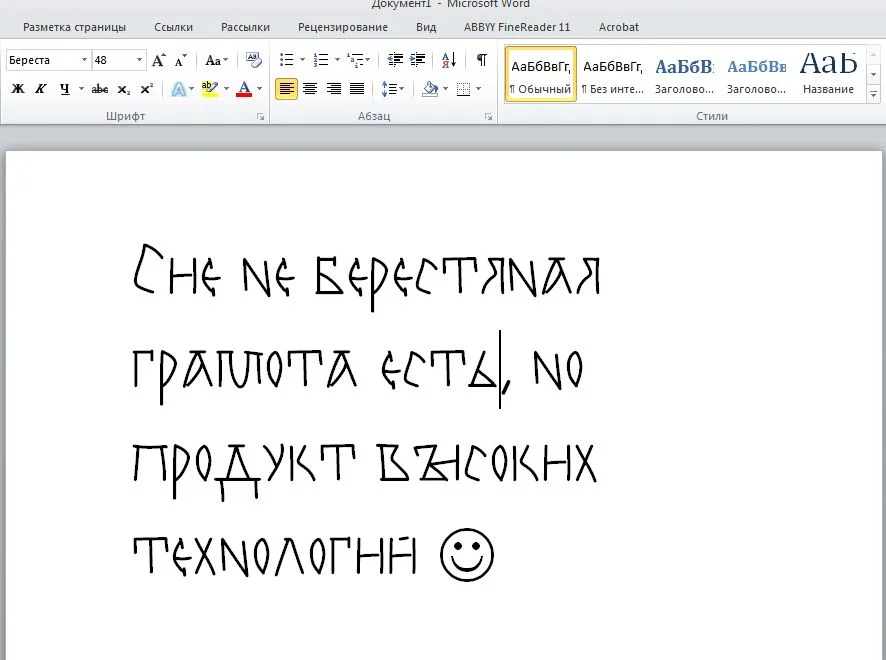Image resolution: width=886 pixels, height=660 pixels.
Task: Open the font size 48 dropdown
Action: pos(139,60)
